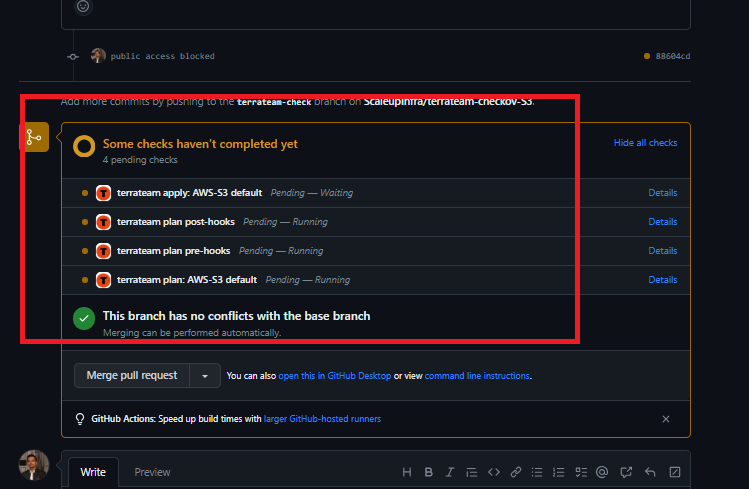Open Details for terrateam plan pre-hooks

663,251
